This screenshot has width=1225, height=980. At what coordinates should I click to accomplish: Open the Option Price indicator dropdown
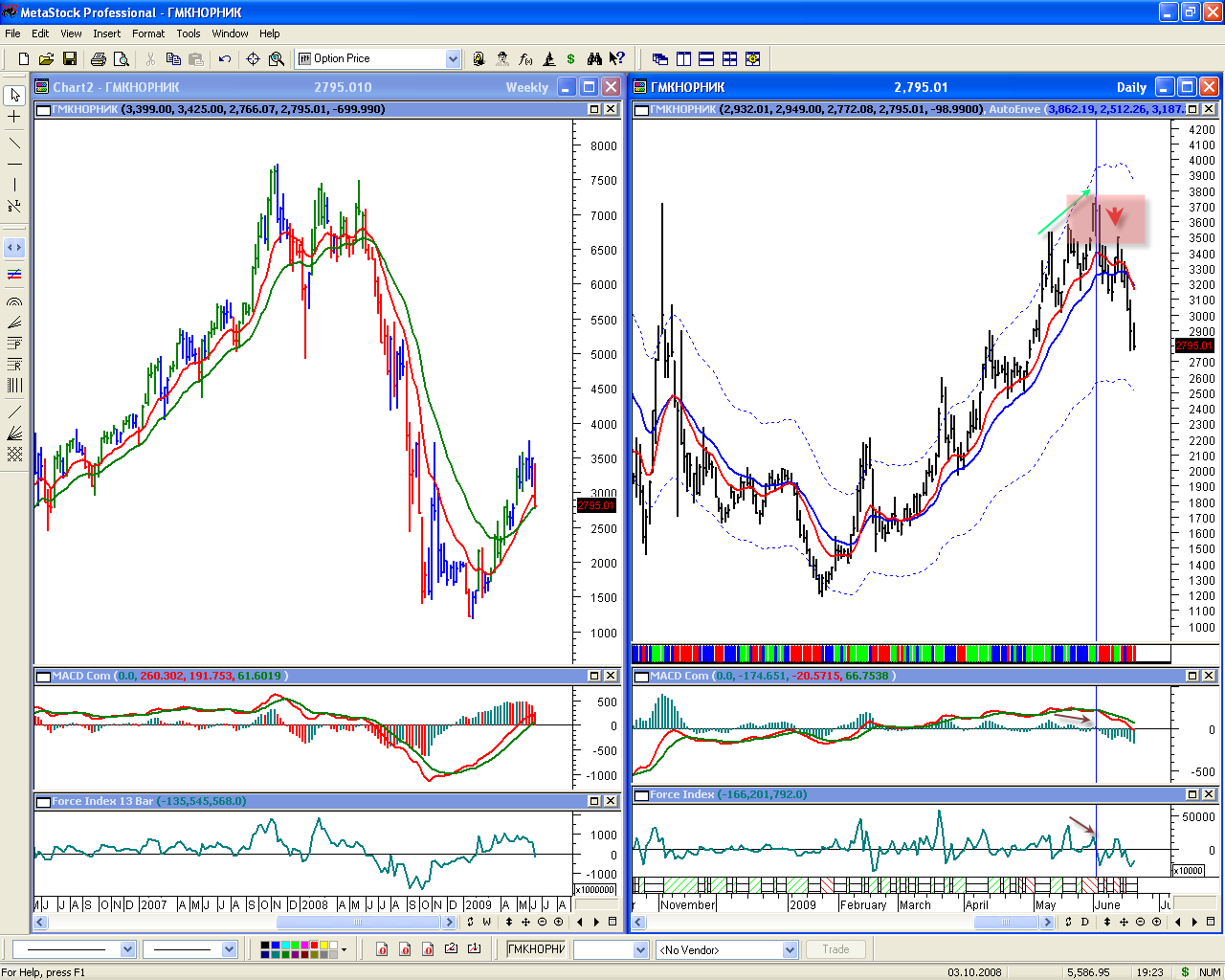[453, 58]
